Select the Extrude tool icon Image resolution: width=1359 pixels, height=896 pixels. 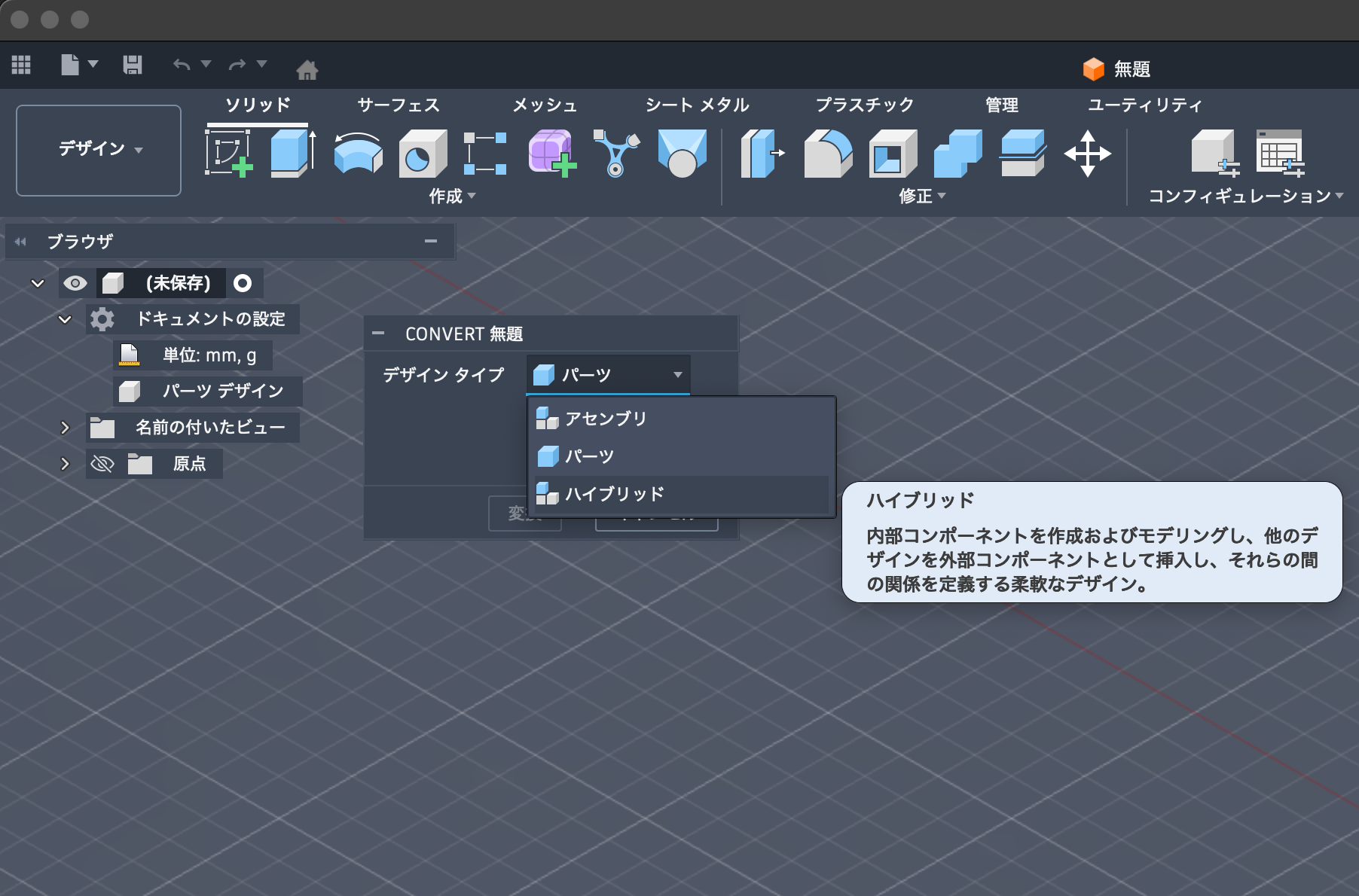(292, 154)
